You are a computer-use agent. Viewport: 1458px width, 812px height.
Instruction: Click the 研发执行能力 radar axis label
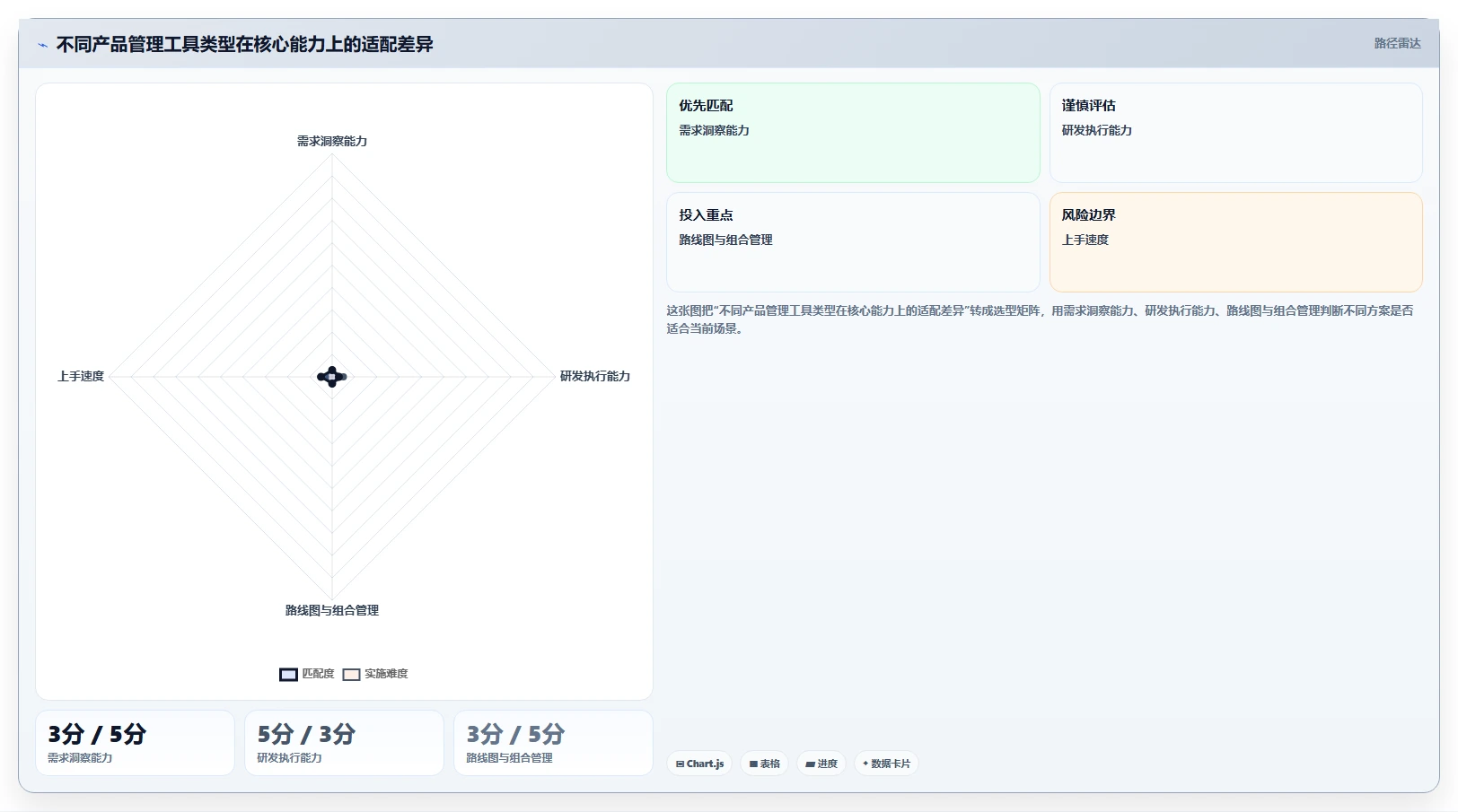595,376
